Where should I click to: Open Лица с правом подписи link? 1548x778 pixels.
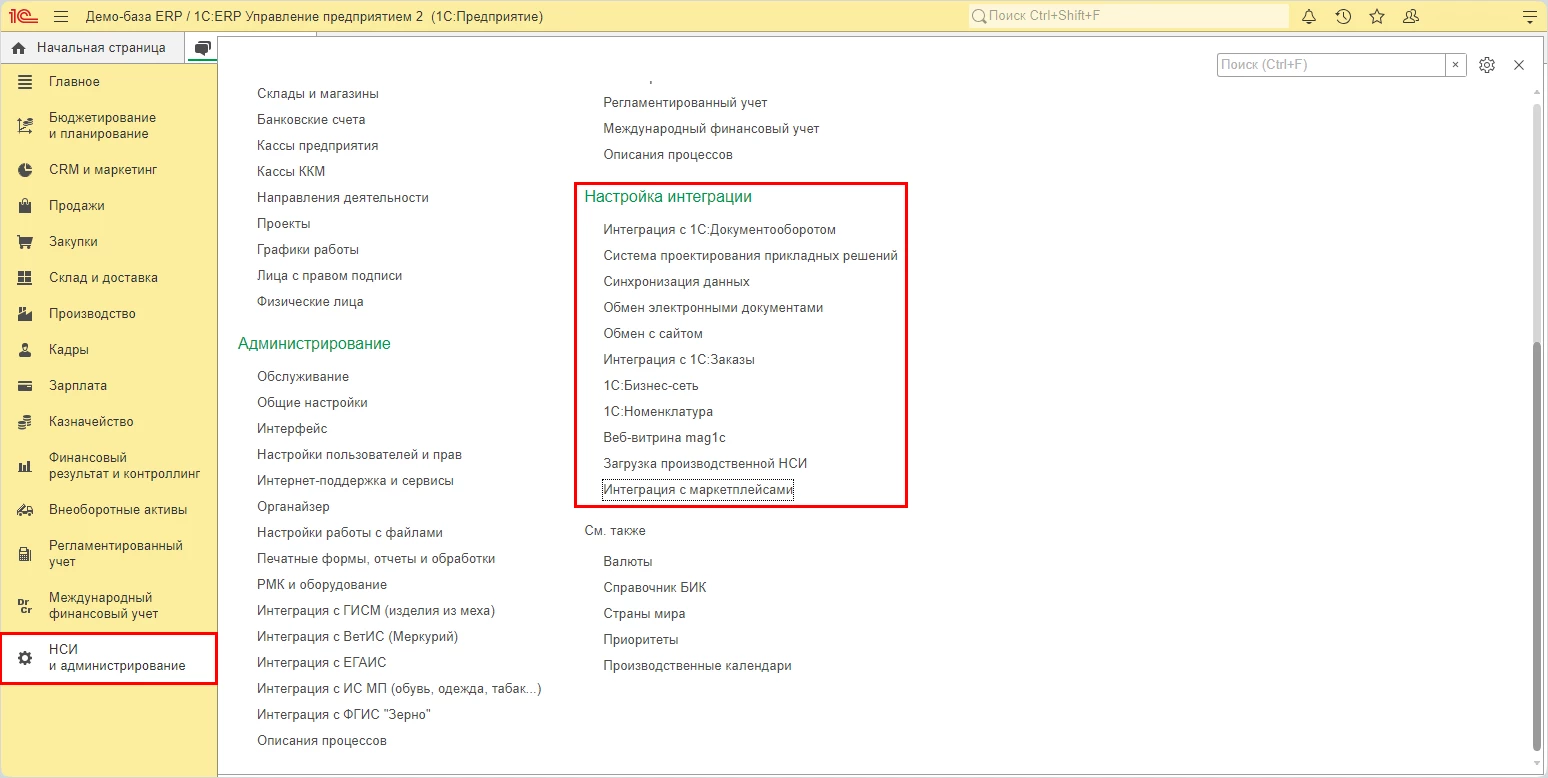[x=330, y=276]
